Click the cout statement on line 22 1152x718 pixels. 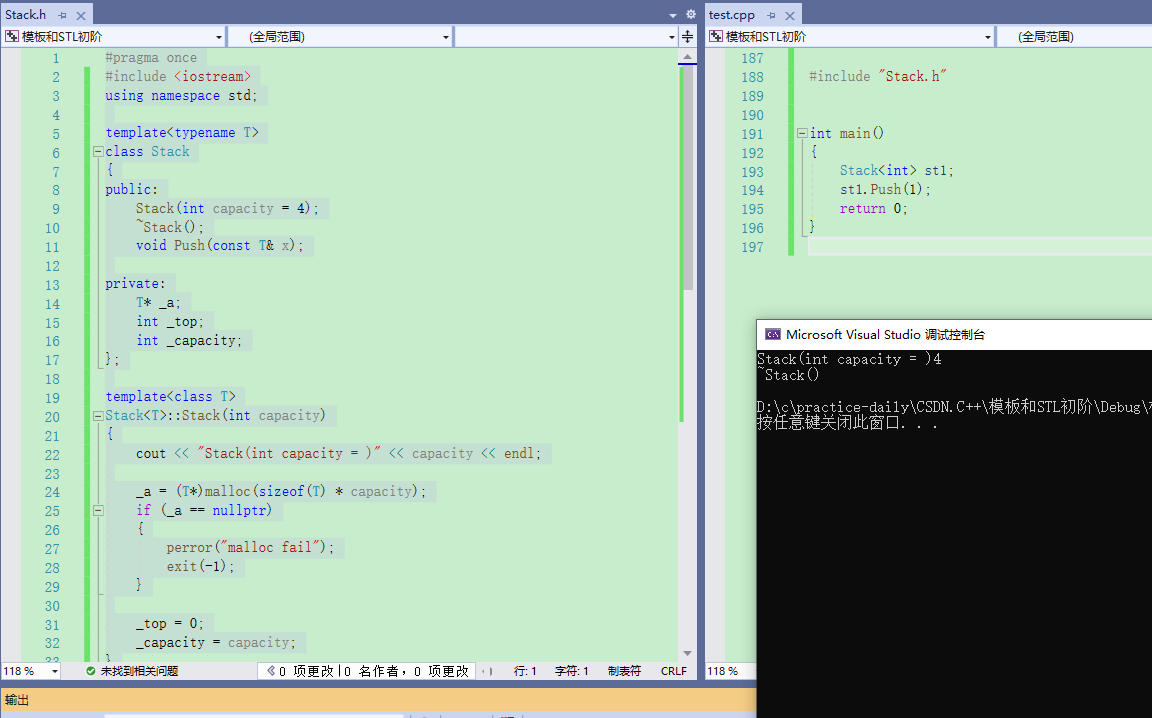(x=339, y=453)
